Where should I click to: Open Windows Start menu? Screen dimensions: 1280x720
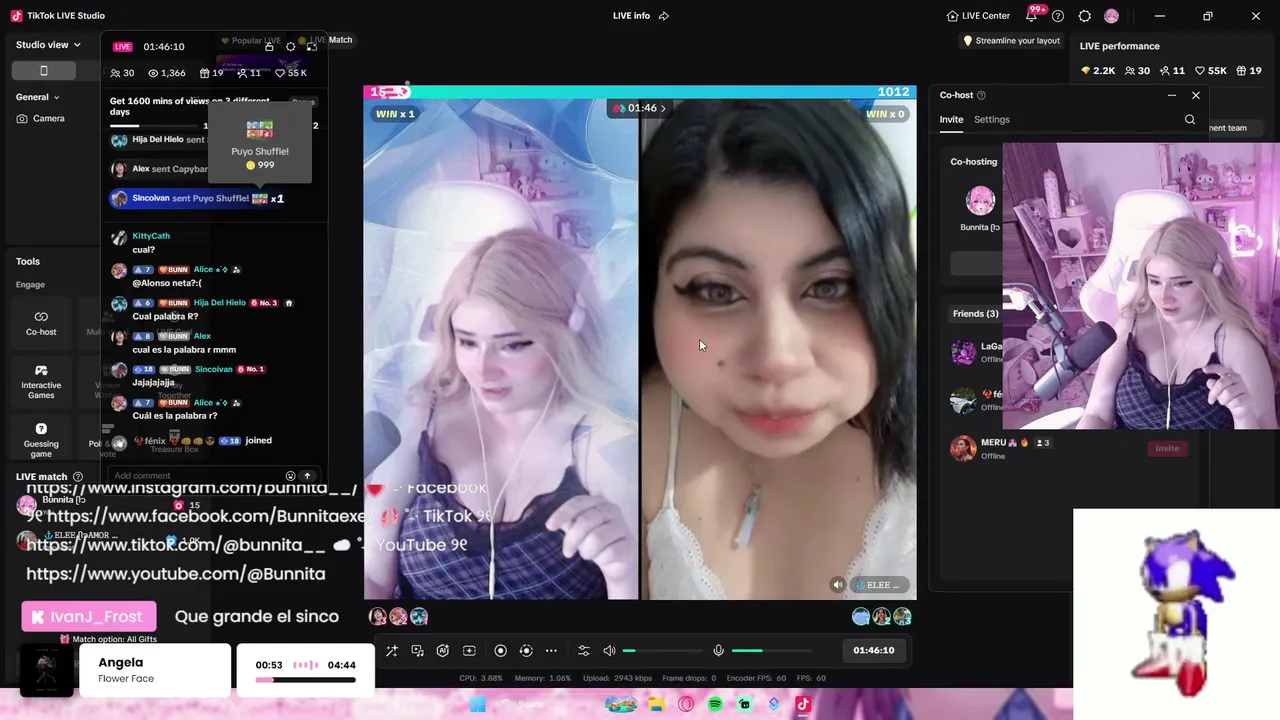point(478,704)
